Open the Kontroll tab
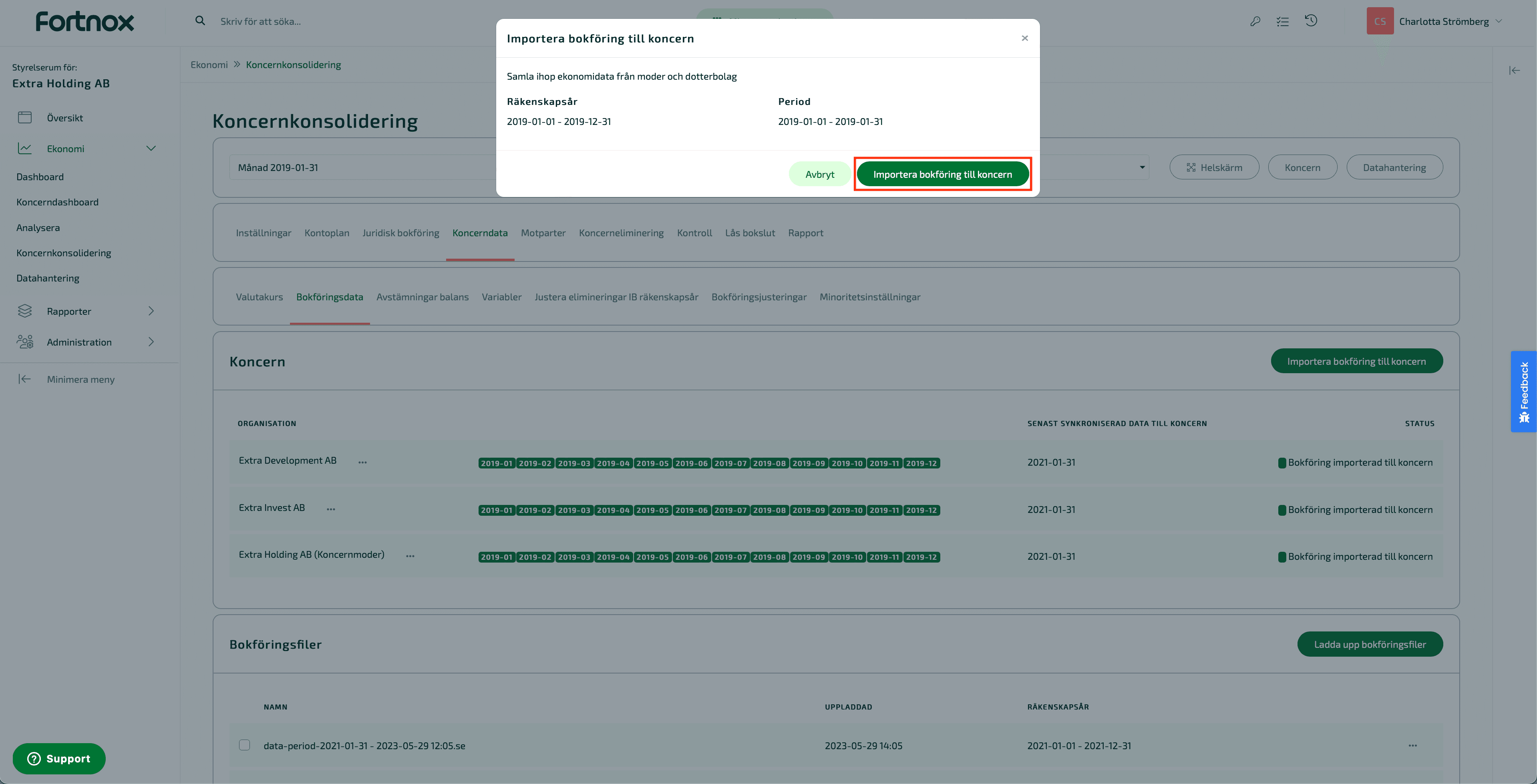 pos(694,233)
